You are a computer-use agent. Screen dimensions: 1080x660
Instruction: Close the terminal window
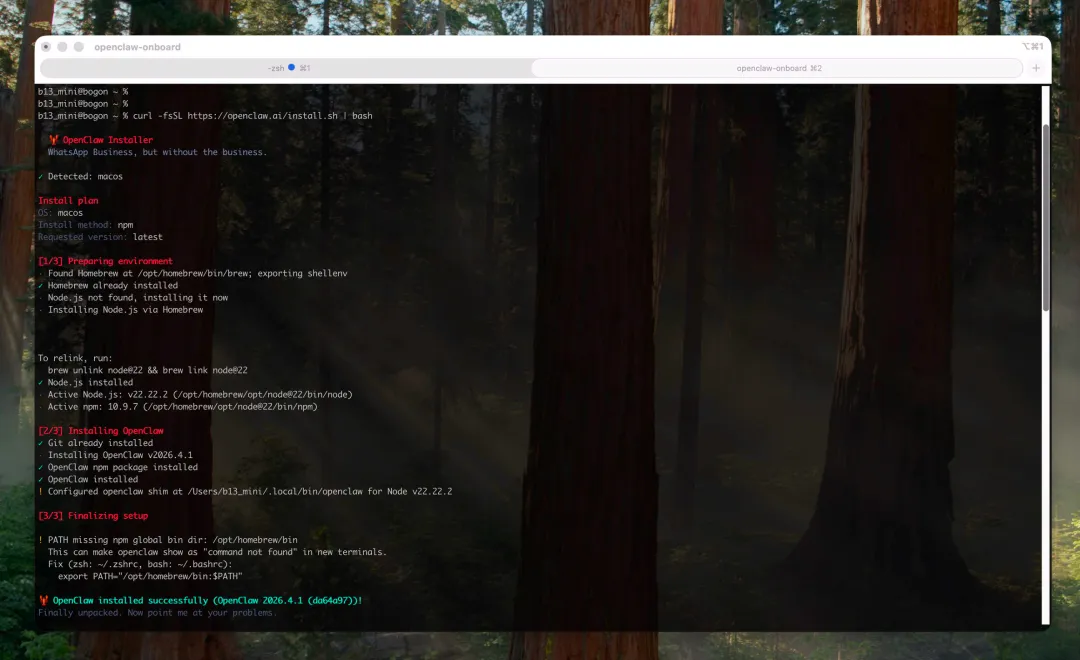[x=45, y=47]
